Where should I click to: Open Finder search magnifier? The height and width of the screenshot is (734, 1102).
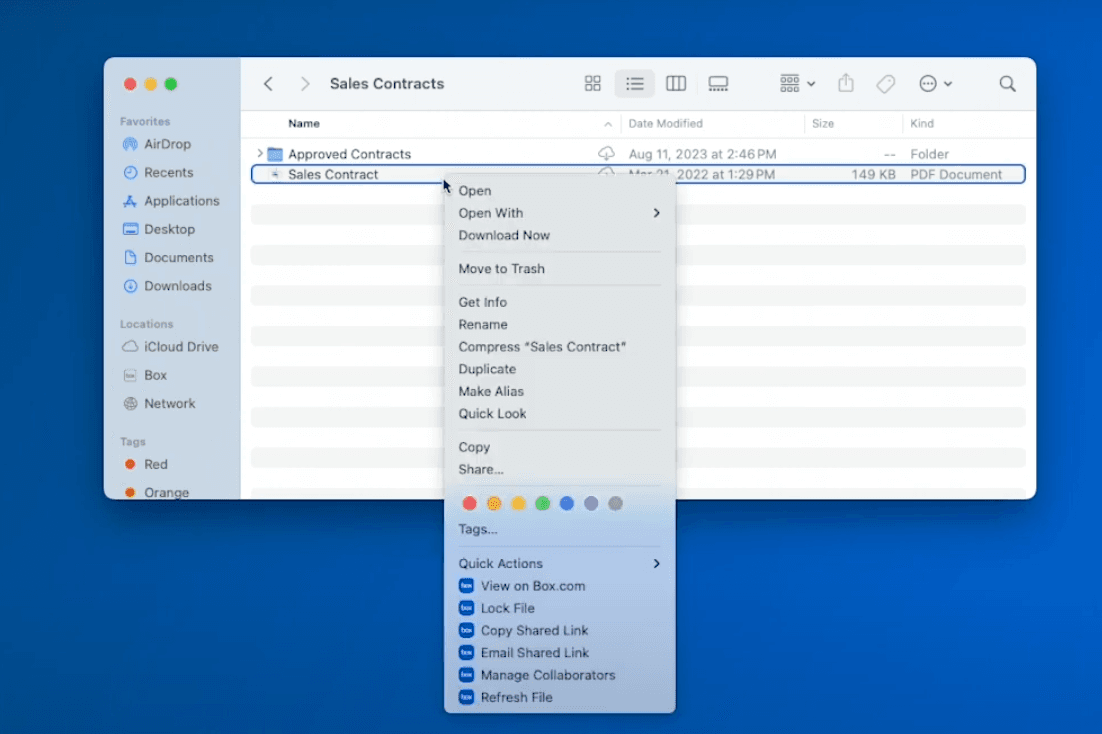(x=1007, y=84)
